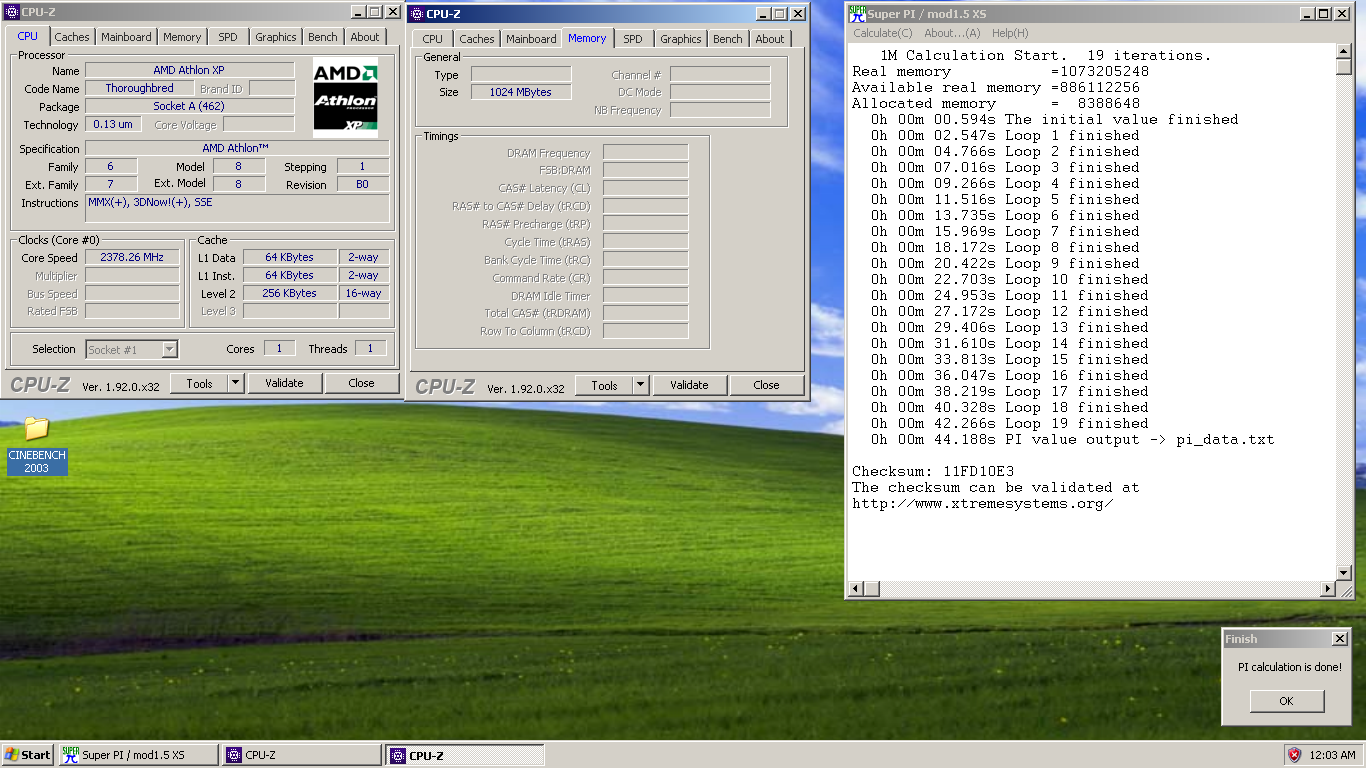Click the Revision B0 value

(x=363, y=184)
